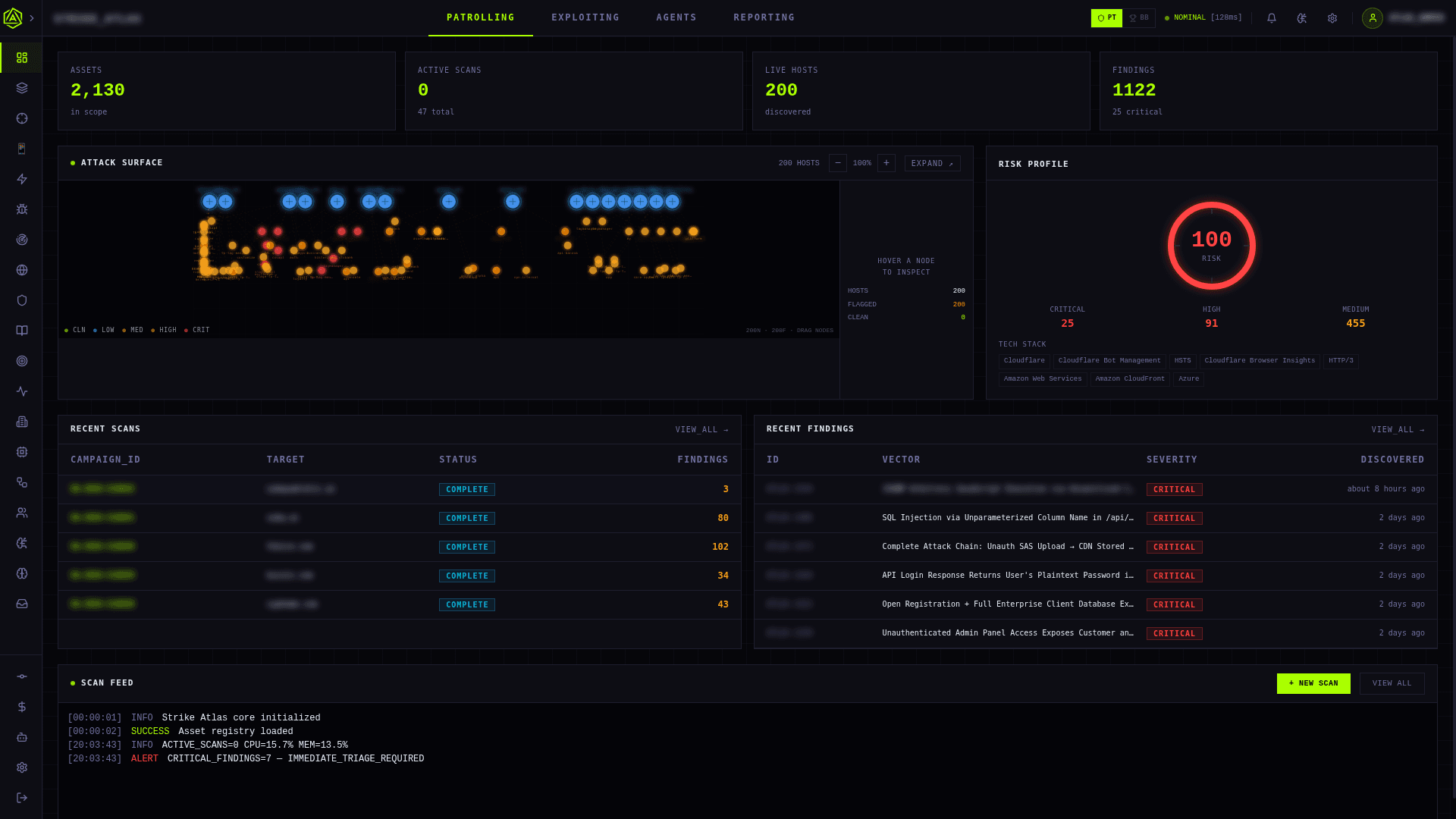This screenshot has height=819, width=1456.
Task: Open the shield sidebar icon
Action: (22, 300)
